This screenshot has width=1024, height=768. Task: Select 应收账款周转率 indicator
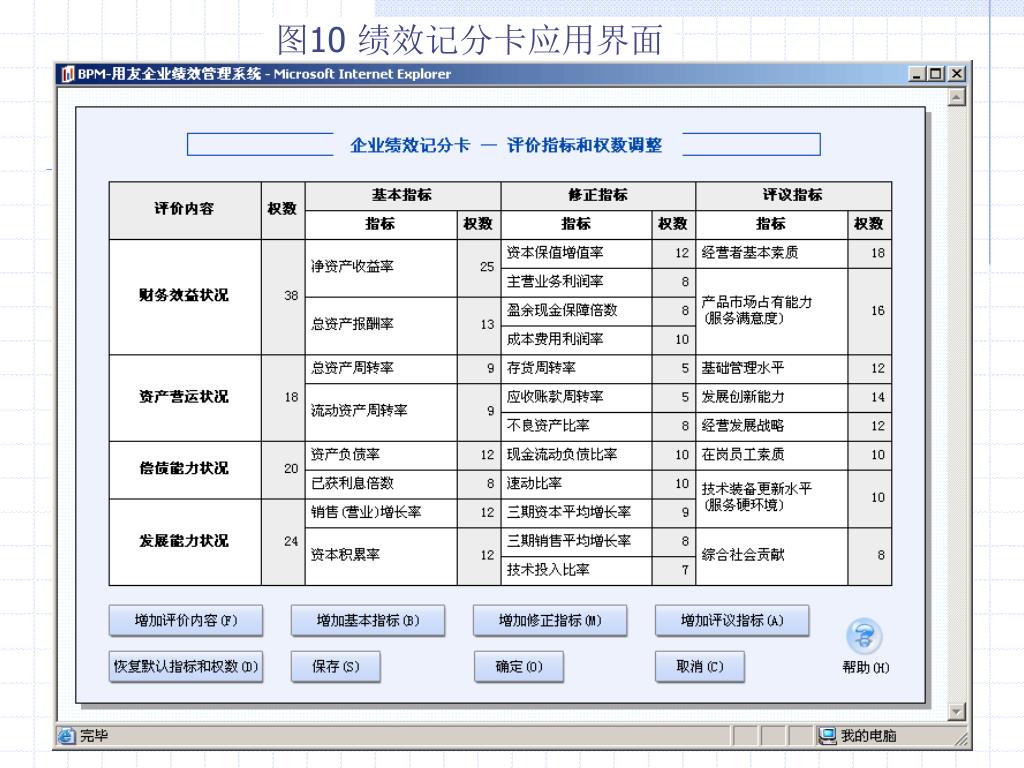[x=576, y=397]
